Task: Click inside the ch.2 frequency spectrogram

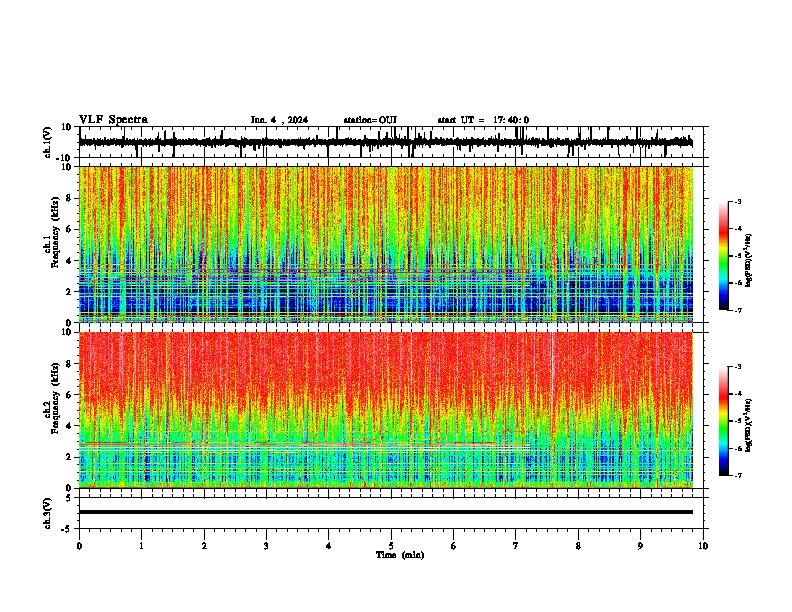Action: 386,410
